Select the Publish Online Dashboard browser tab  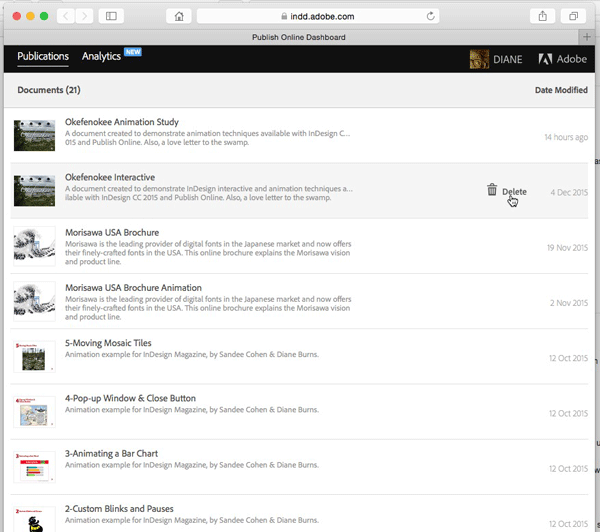298,37
